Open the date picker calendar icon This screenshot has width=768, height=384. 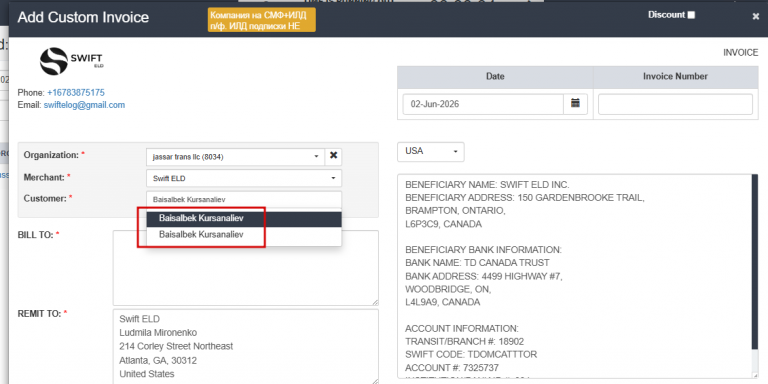pyautogui.click(x=575, y=104)
